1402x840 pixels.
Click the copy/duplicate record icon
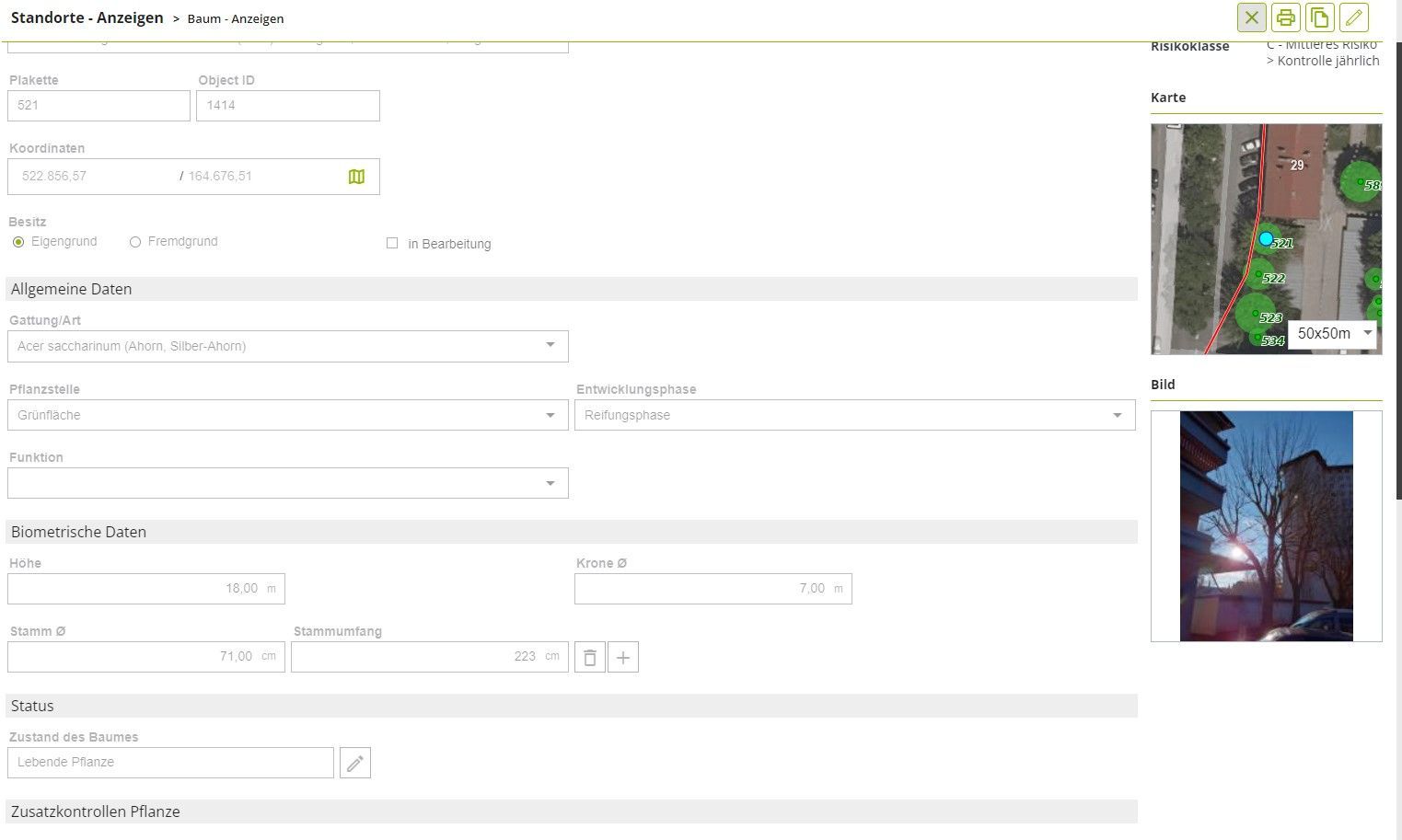(1320, 17)
